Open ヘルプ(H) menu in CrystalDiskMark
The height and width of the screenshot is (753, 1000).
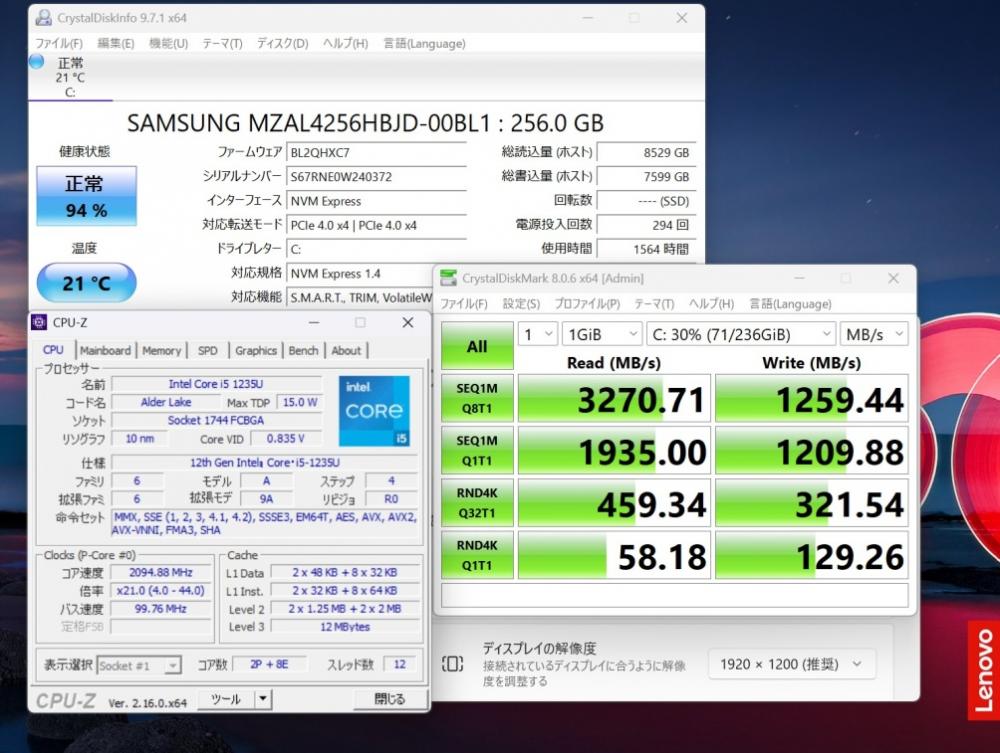711,303
